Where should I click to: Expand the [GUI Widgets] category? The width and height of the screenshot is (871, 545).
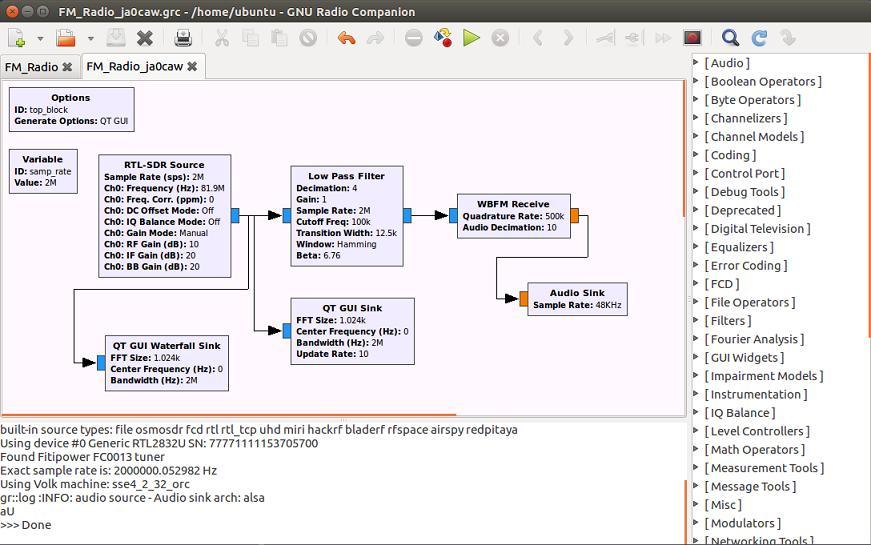(x=695, y=356)
